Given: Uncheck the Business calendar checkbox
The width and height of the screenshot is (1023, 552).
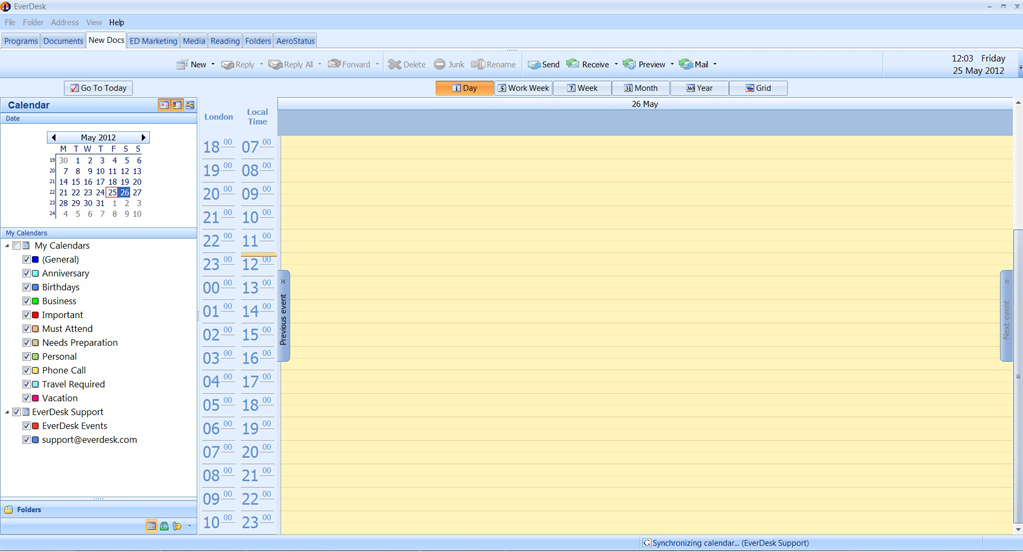Looking at the screenshot, I should coord(26,301).
